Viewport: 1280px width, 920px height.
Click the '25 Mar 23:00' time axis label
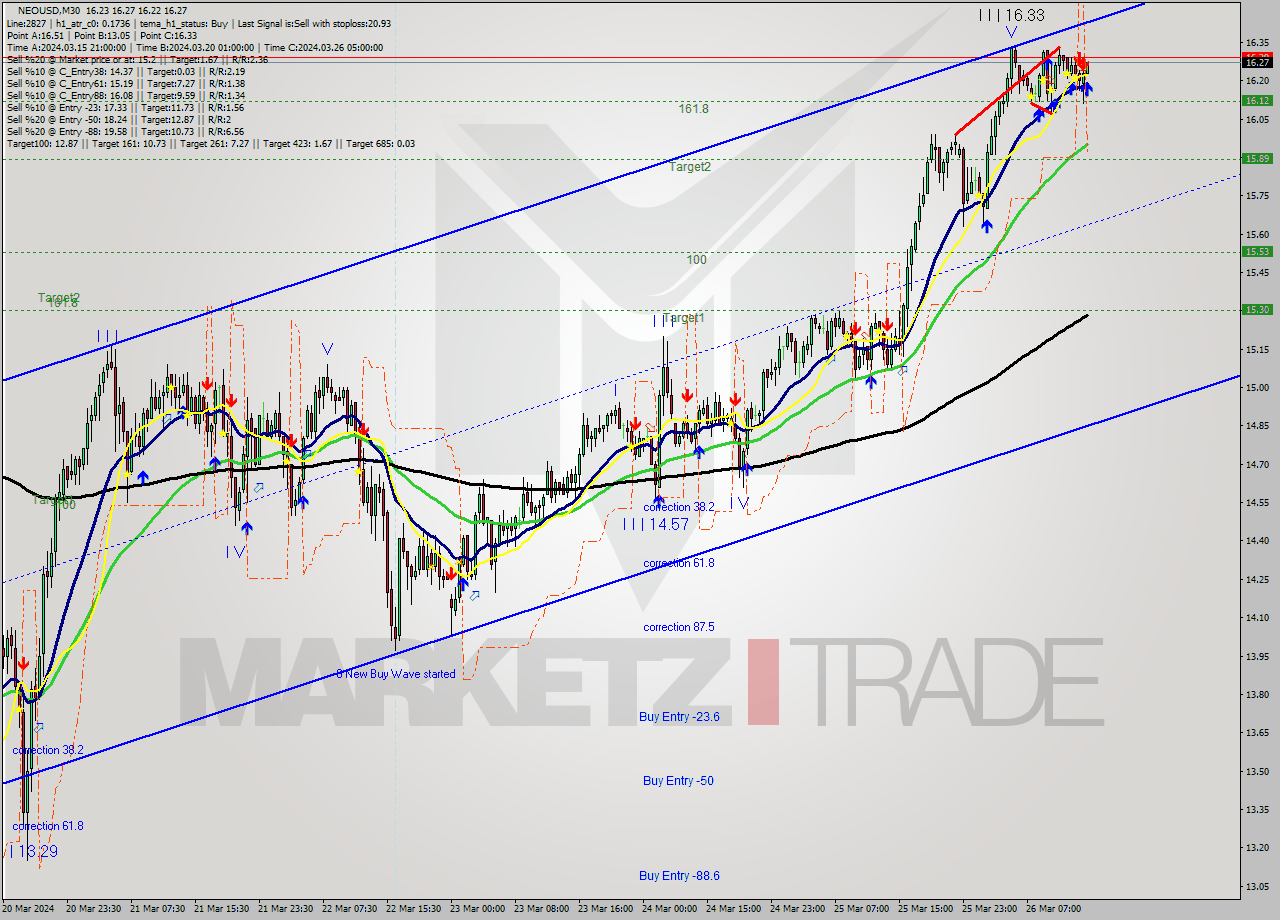989,908
